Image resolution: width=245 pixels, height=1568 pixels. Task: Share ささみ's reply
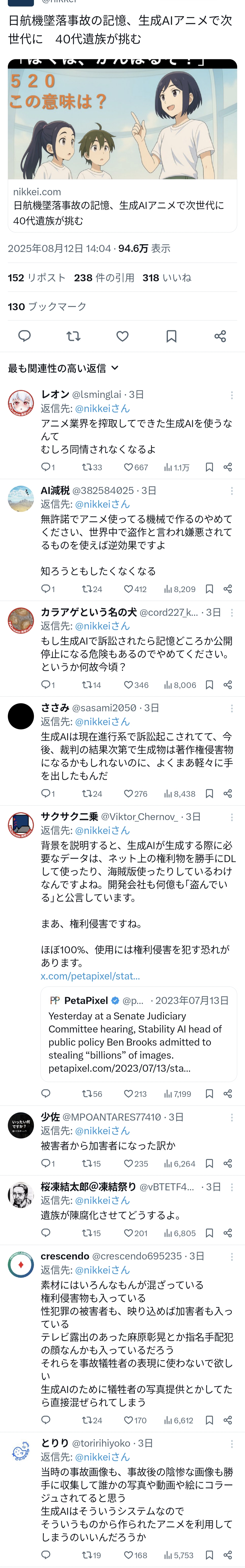click(x=228, y=794)
